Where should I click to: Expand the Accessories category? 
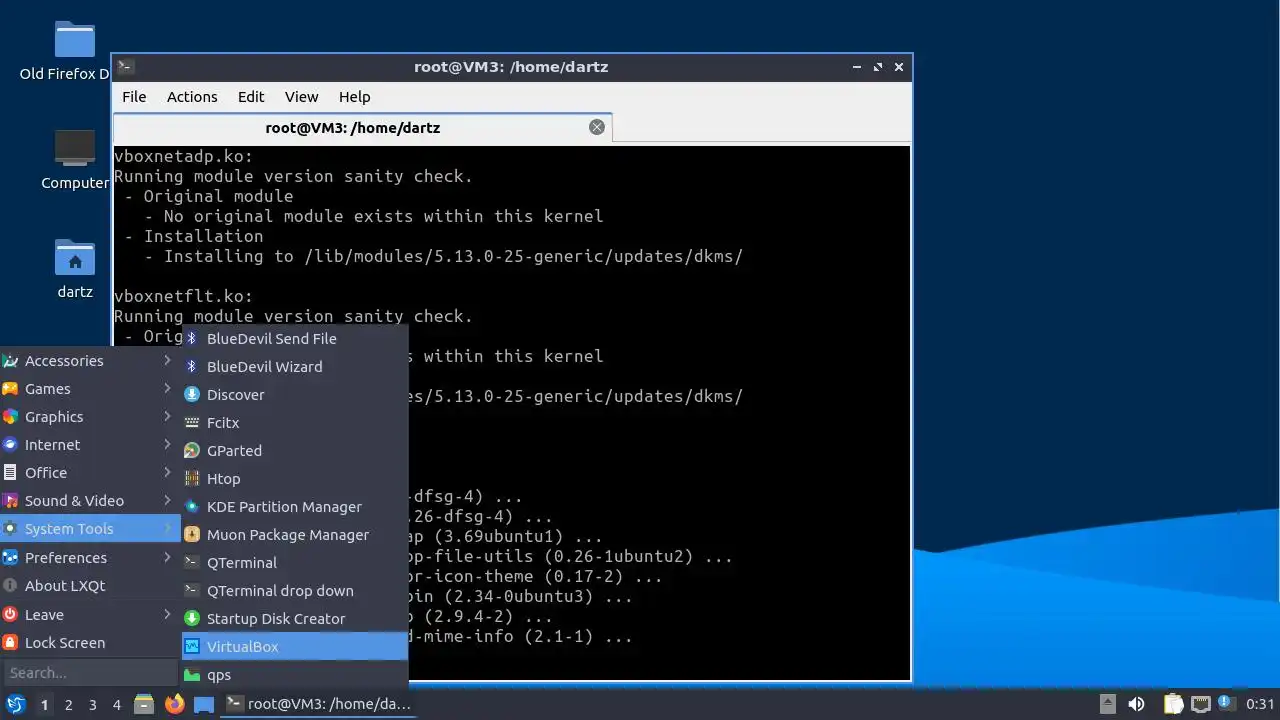coord(90,361)
